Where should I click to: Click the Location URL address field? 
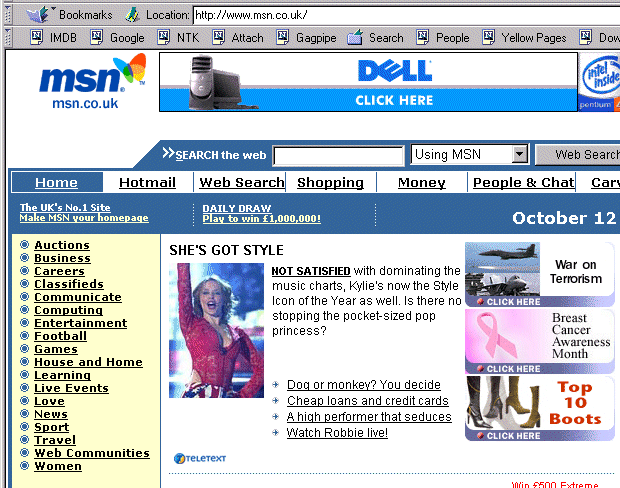(x=406, y=15)
